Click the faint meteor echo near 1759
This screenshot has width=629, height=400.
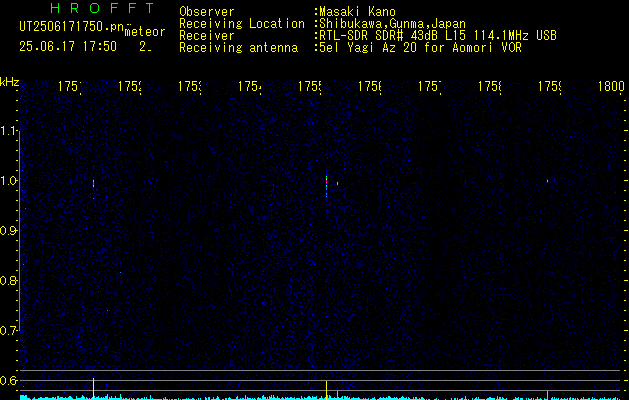(x=547, y=181)
